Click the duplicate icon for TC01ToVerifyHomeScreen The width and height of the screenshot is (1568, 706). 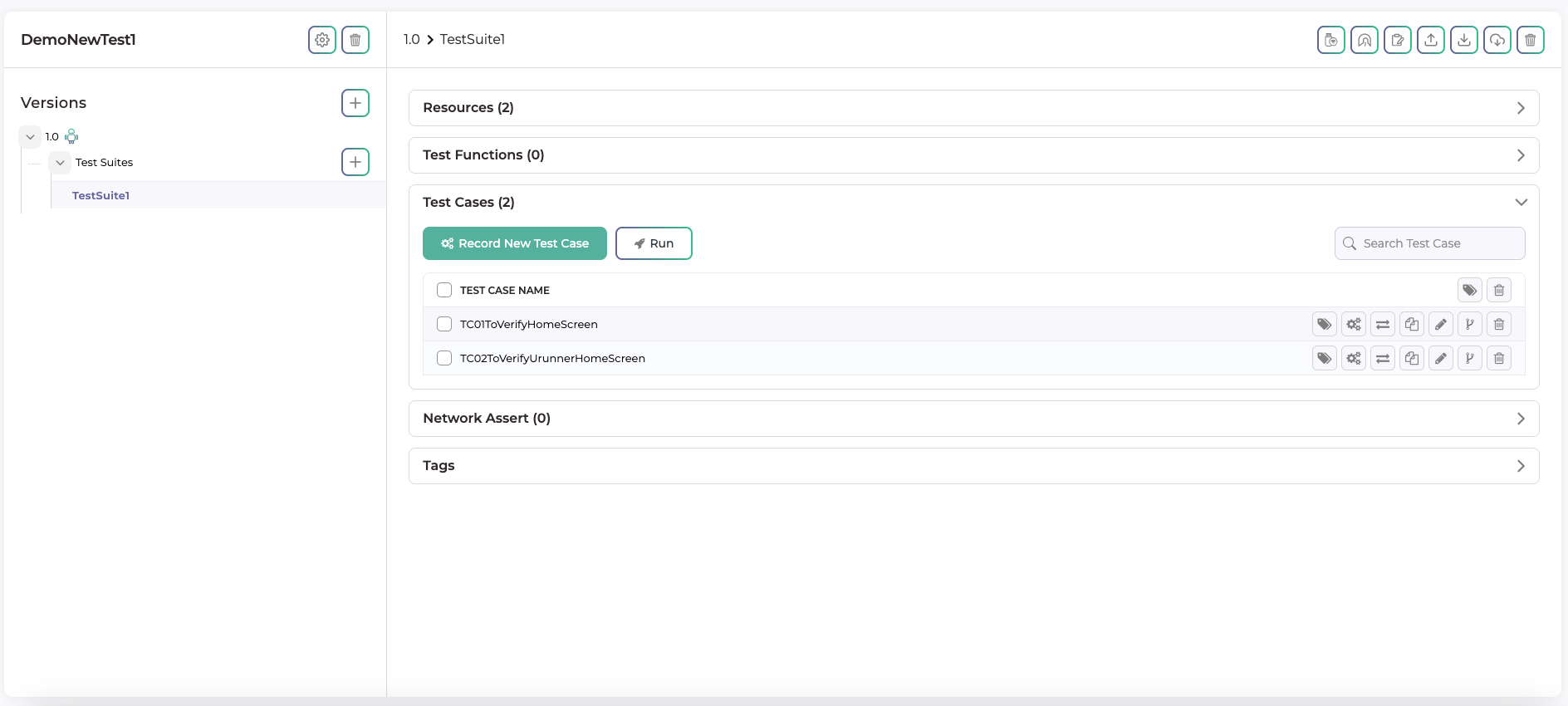click(1411, 325)
